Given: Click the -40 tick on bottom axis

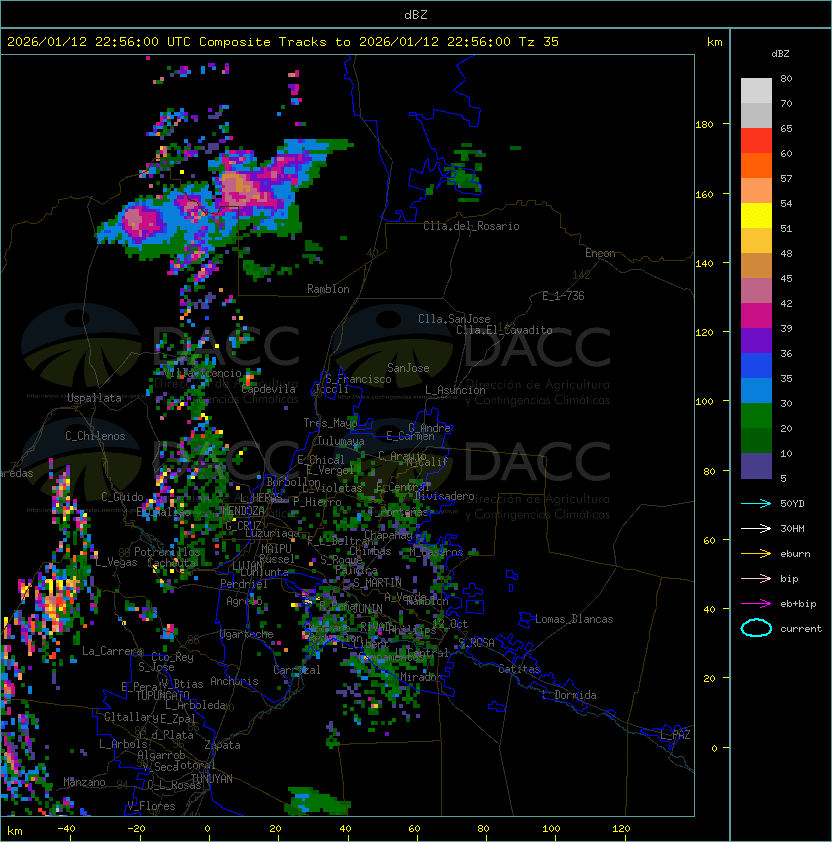Looking at the screenshot, I should [x=66, y=829].
